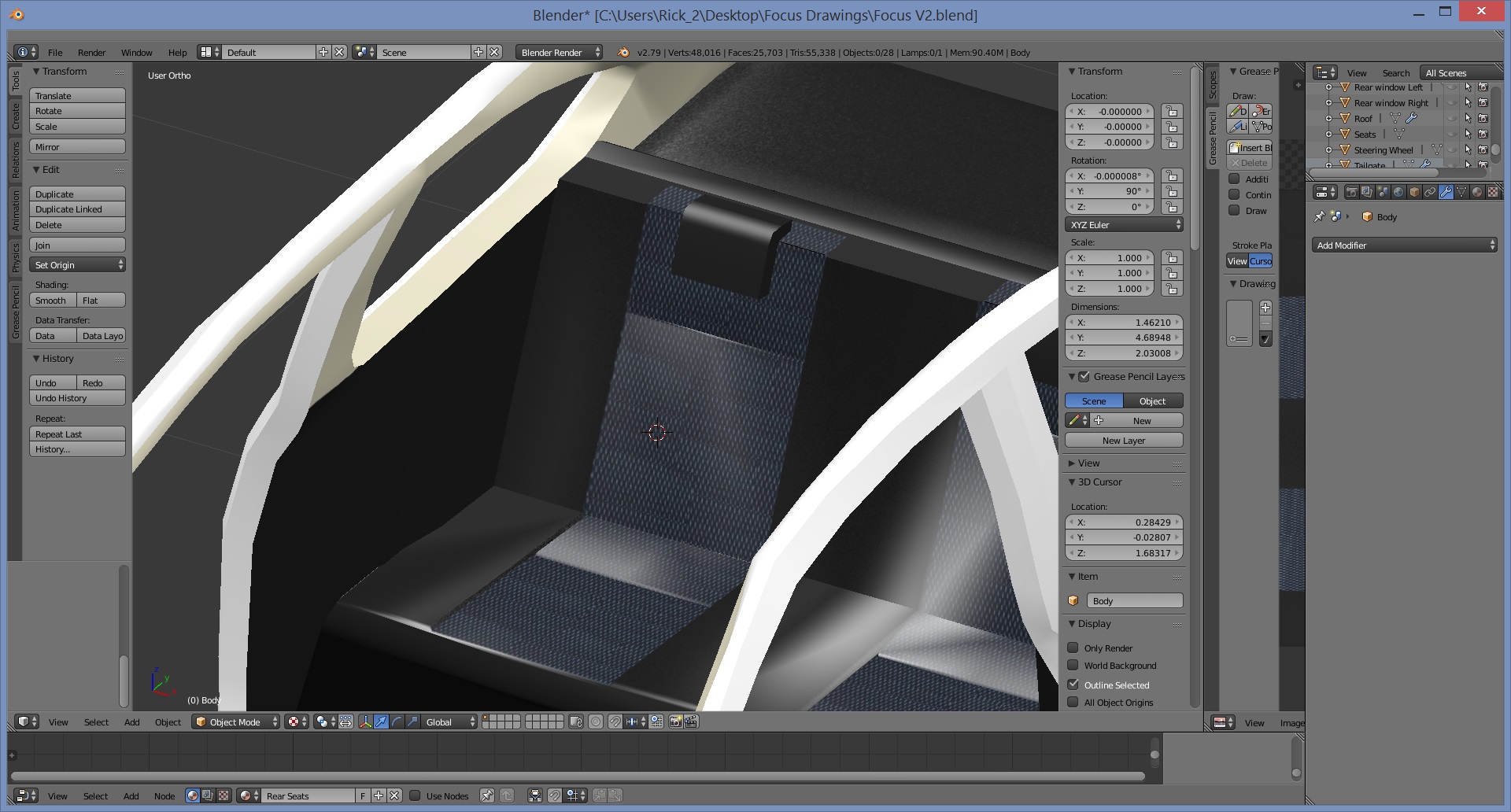Collapse the History panel in toolshelf
Image resolution: width=1511 pixels, height=812 pixels.
click(x=36, y=358)
